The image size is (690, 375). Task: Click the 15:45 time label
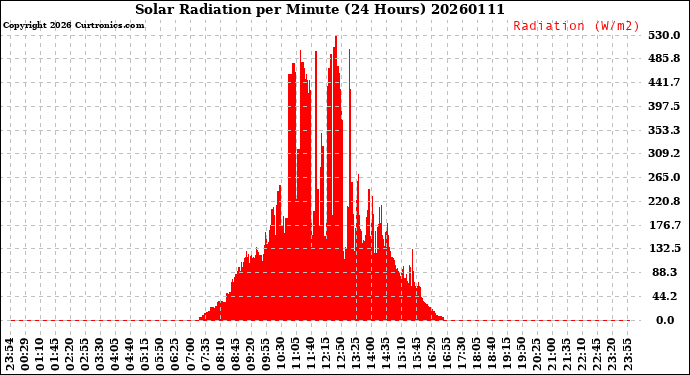click(415, 355)
